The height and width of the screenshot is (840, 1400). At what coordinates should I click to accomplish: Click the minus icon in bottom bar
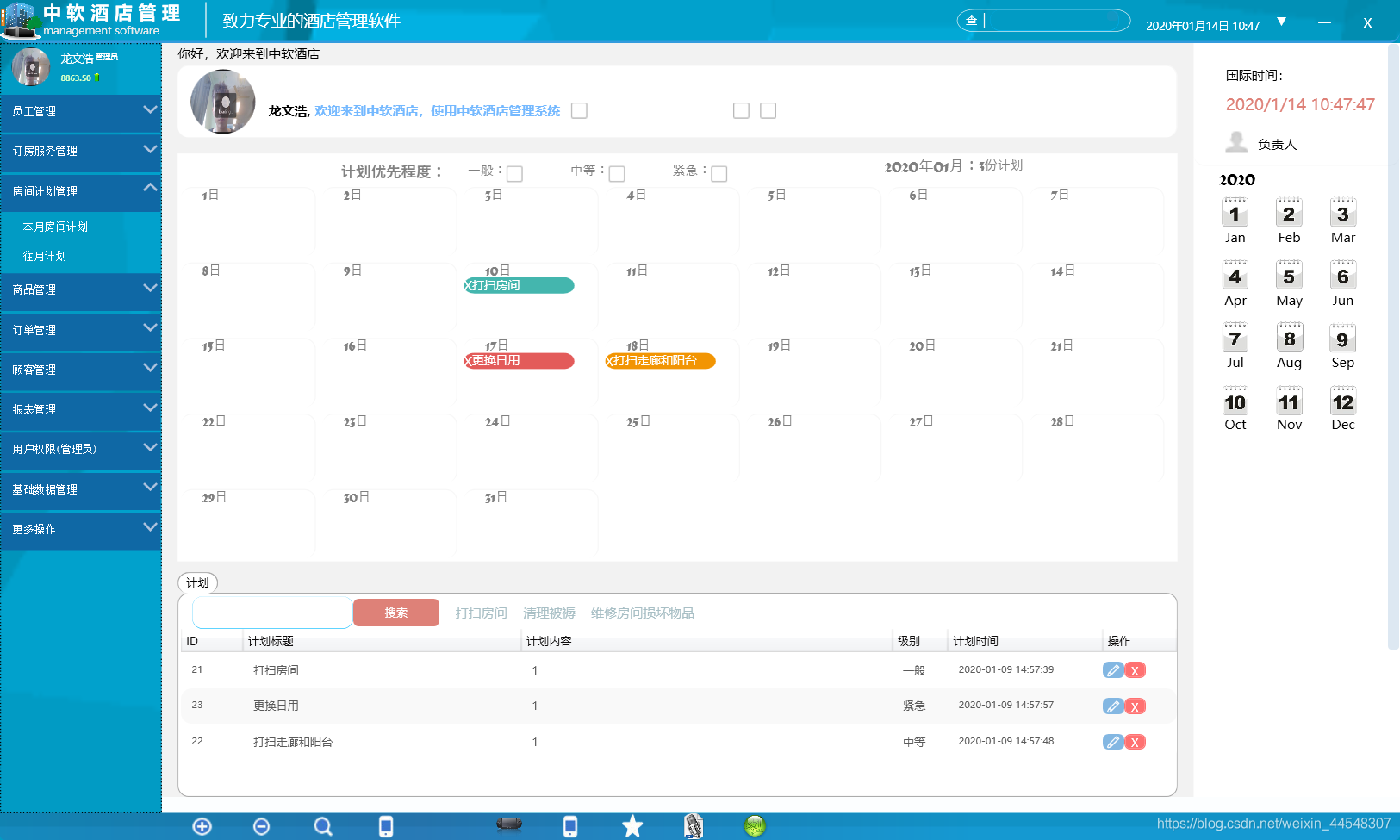[262, 826]
